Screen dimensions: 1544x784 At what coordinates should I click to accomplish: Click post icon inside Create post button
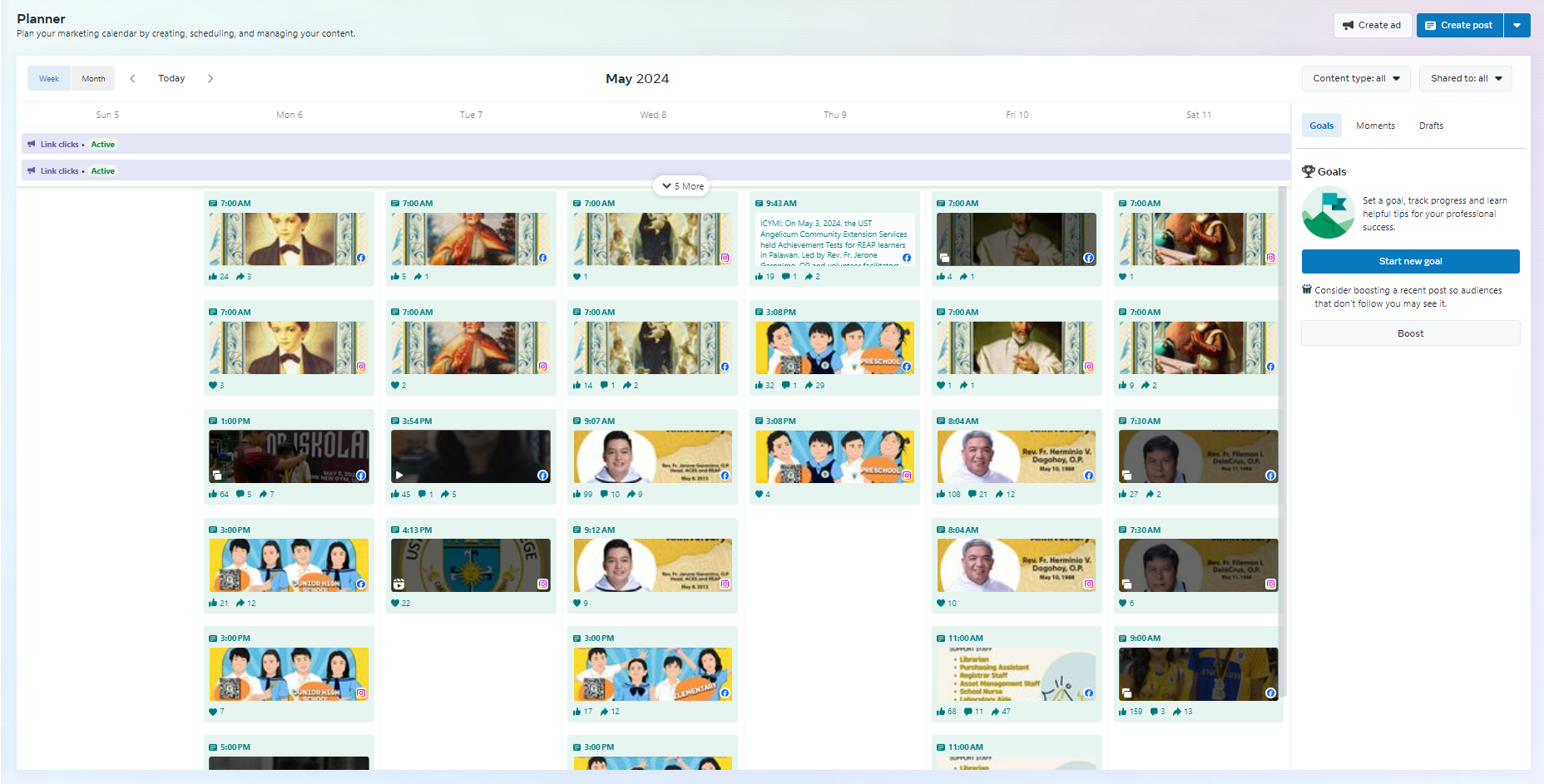1431,25
